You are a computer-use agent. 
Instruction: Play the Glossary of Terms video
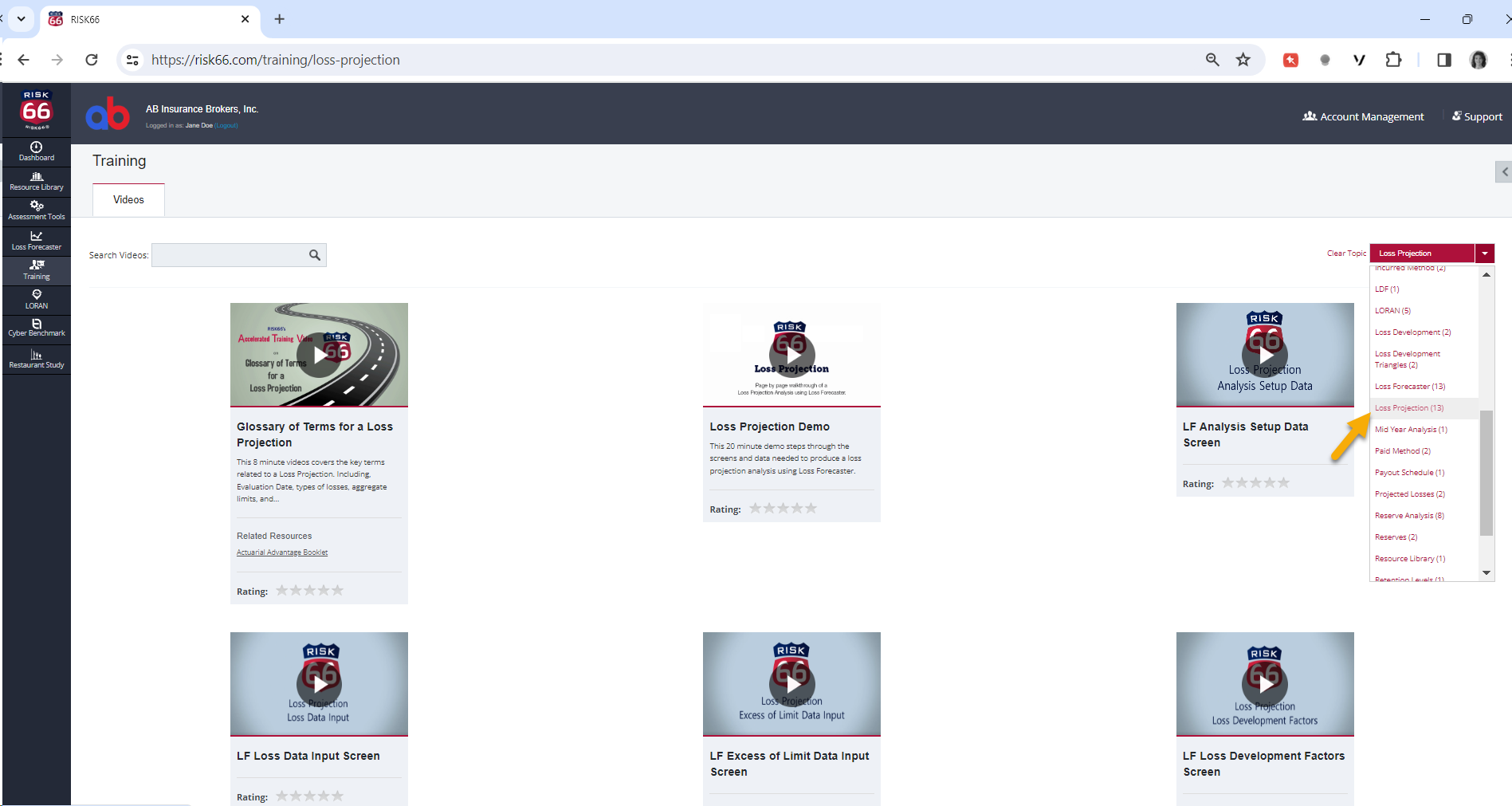tap(319, 355)
